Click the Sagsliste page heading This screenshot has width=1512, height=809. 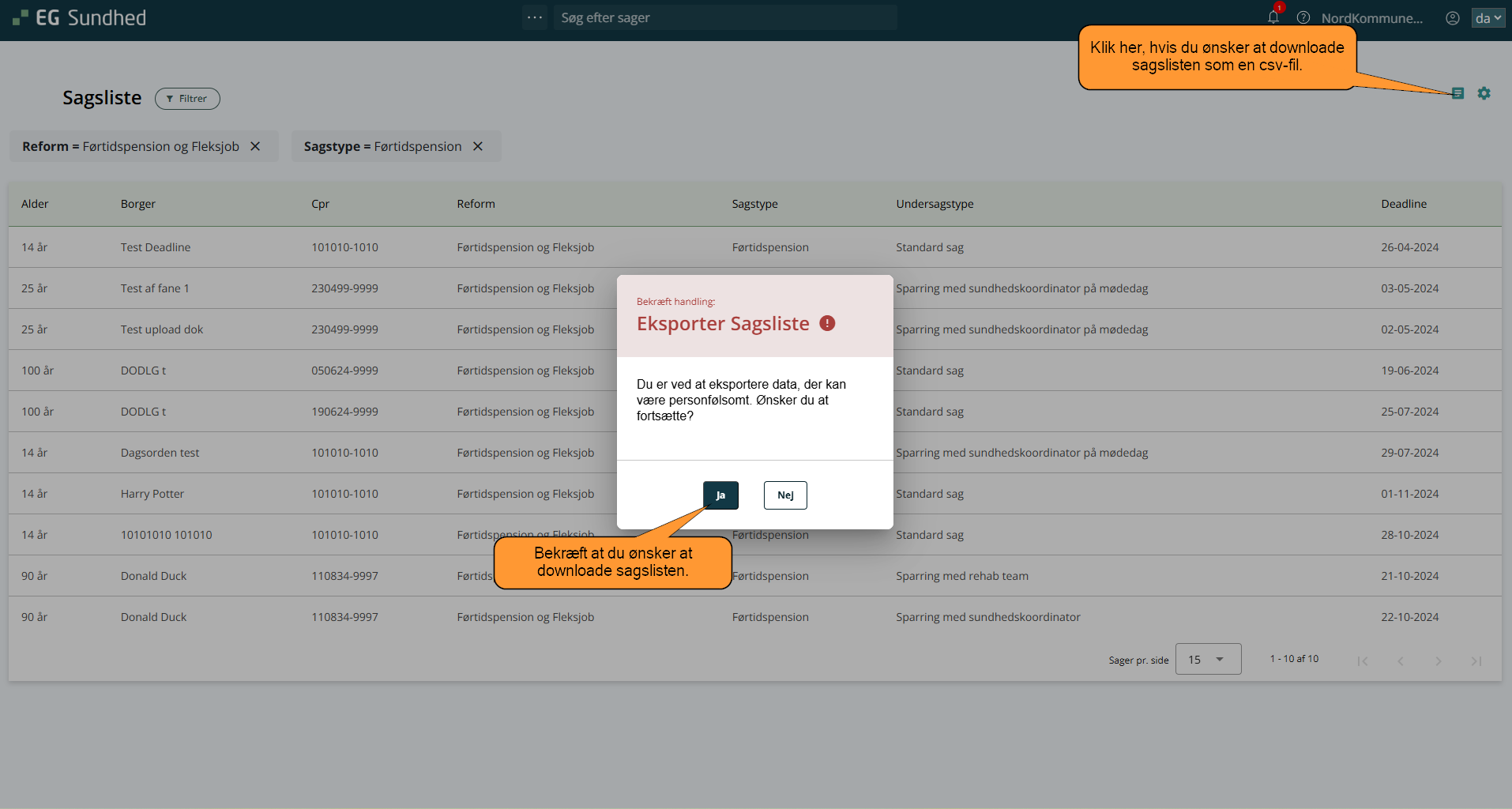[102, 98]
